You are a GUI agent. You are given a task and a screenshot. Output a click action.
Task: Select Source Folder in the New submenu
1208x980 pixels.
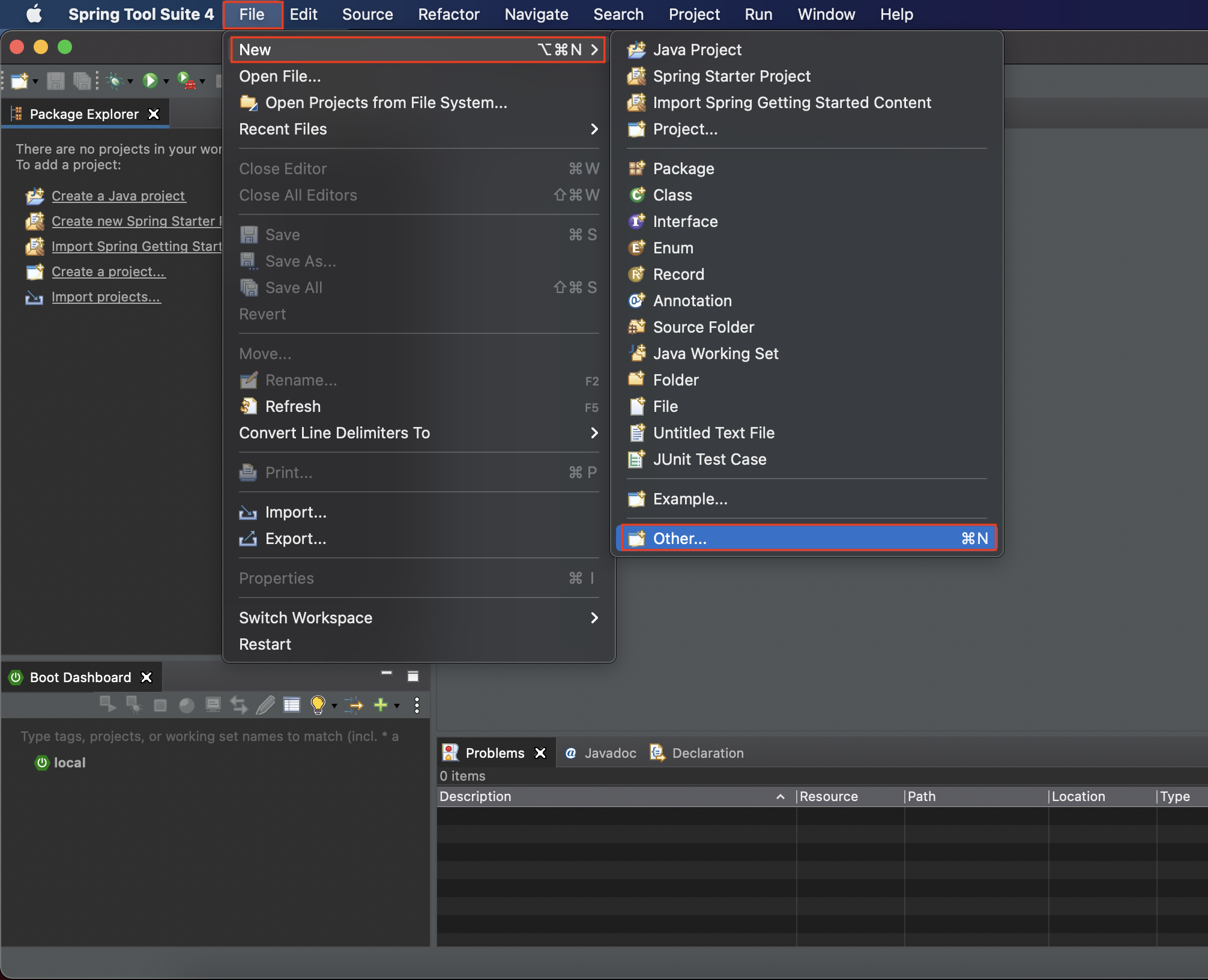tap(807, 327)
